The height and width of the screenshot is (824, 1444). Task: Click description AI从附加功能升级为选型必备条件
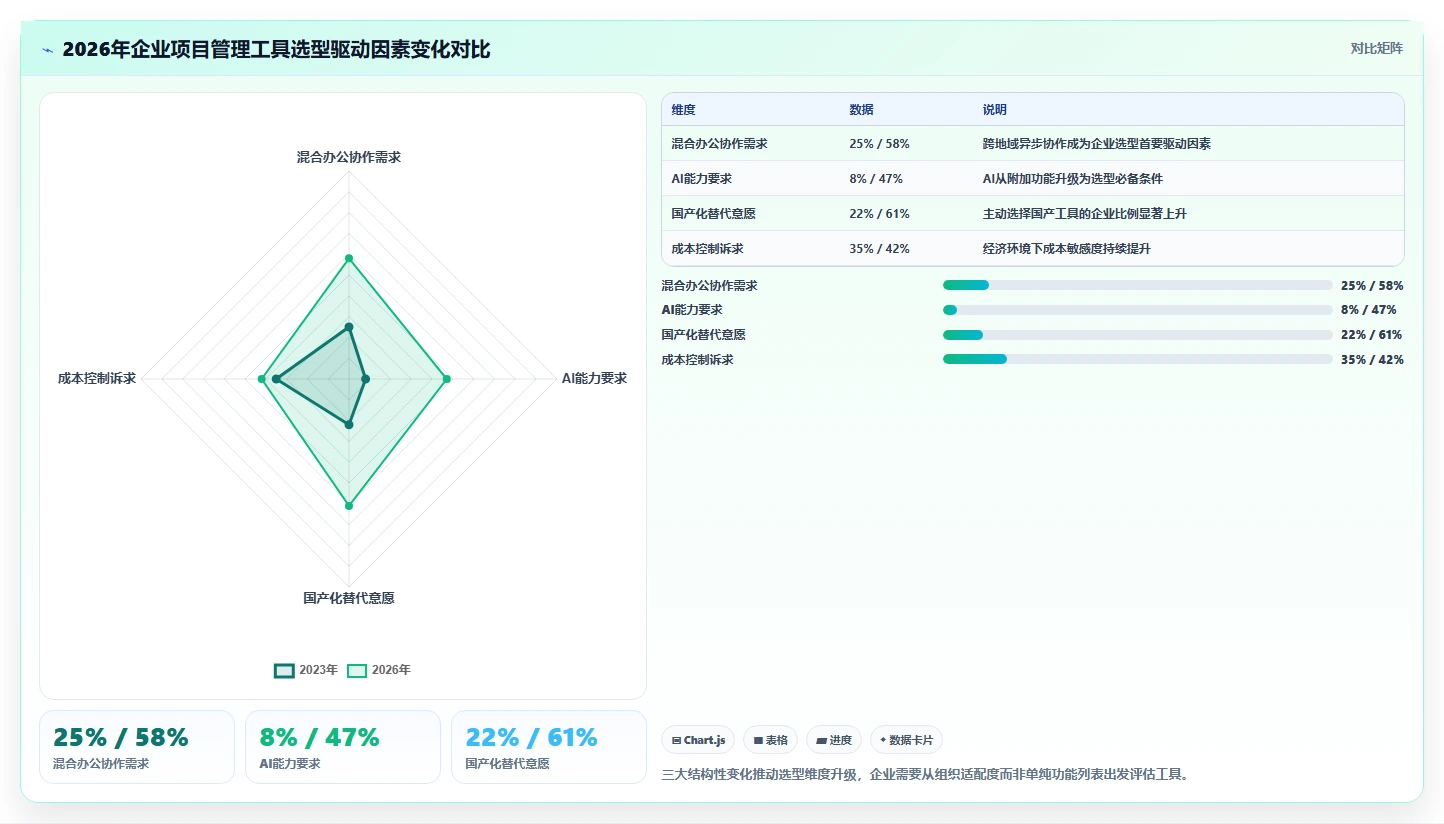tap(1073, 179)
